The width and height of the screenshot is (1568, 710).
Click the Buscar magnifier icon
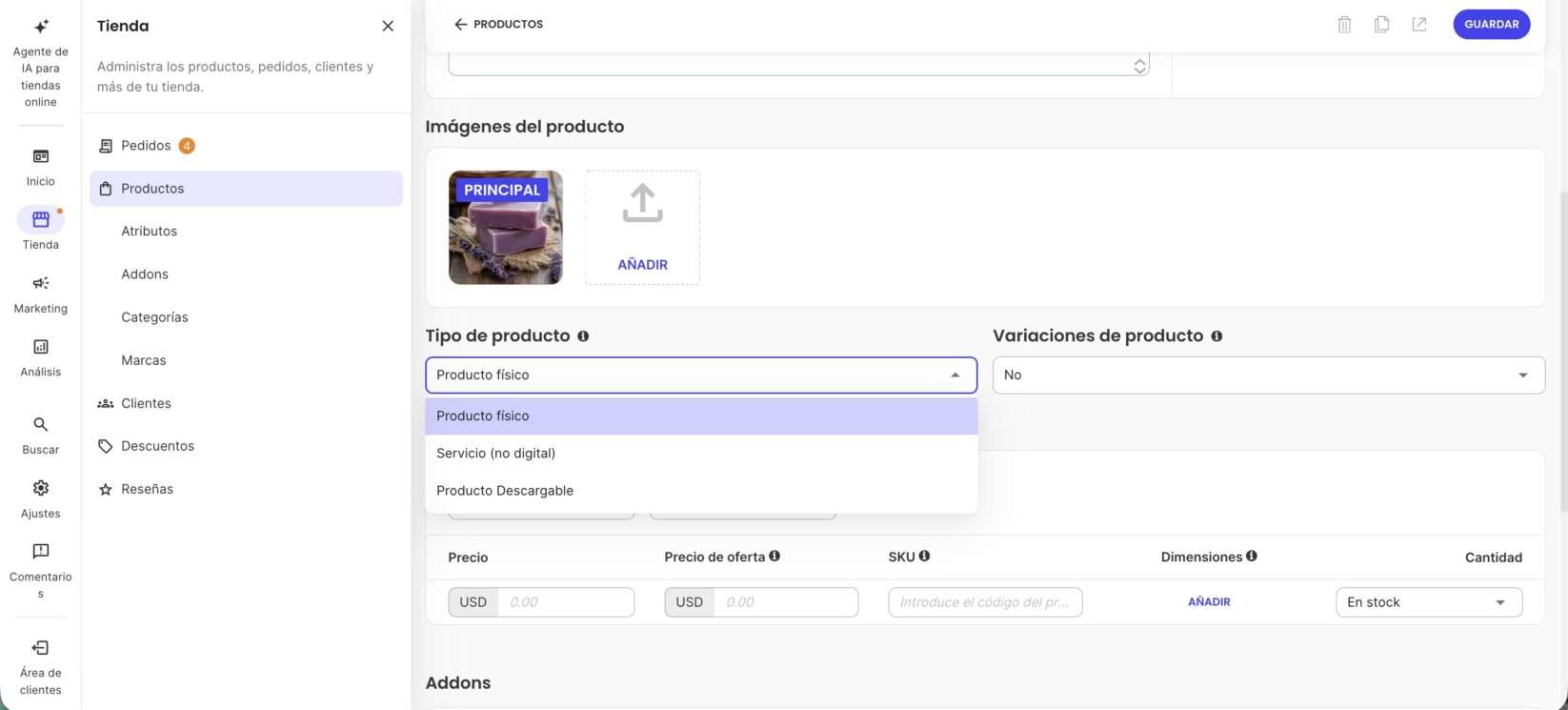tap(41, 425)
